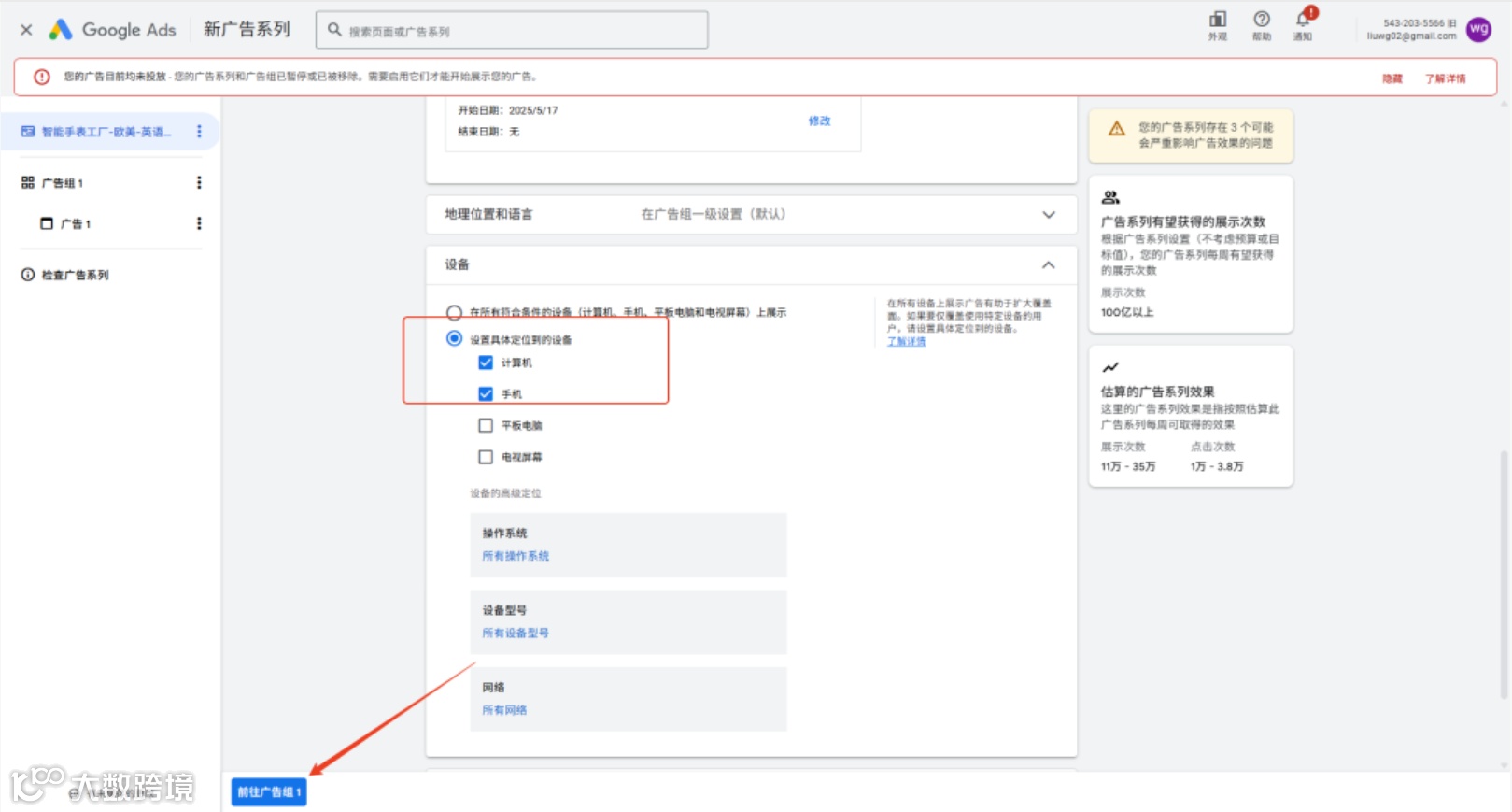Open more options for 智能手表工厂 campaign

(199, 132)
